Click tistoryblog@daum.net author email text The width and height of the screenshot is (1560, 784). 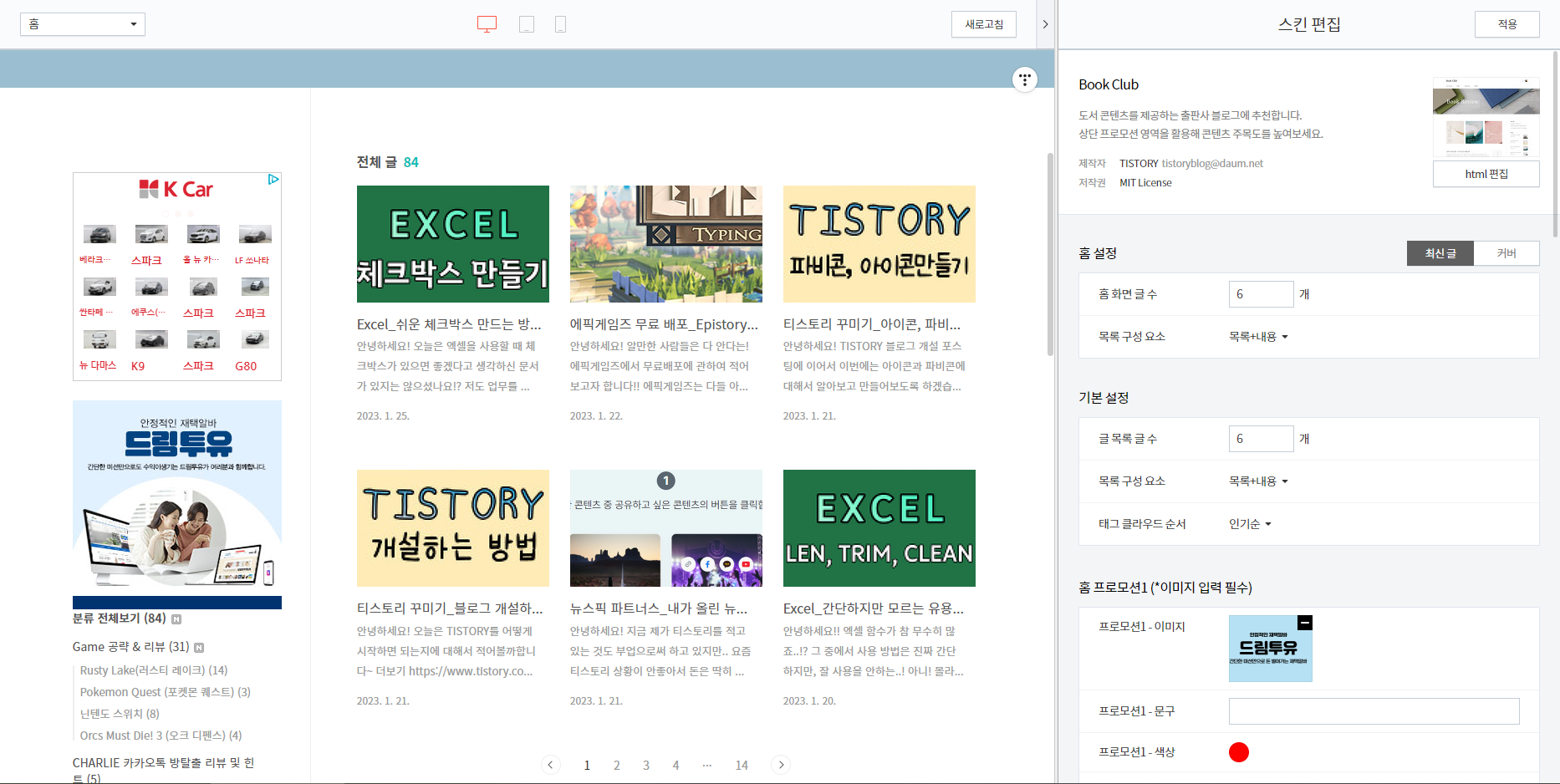coord(1212,164)
